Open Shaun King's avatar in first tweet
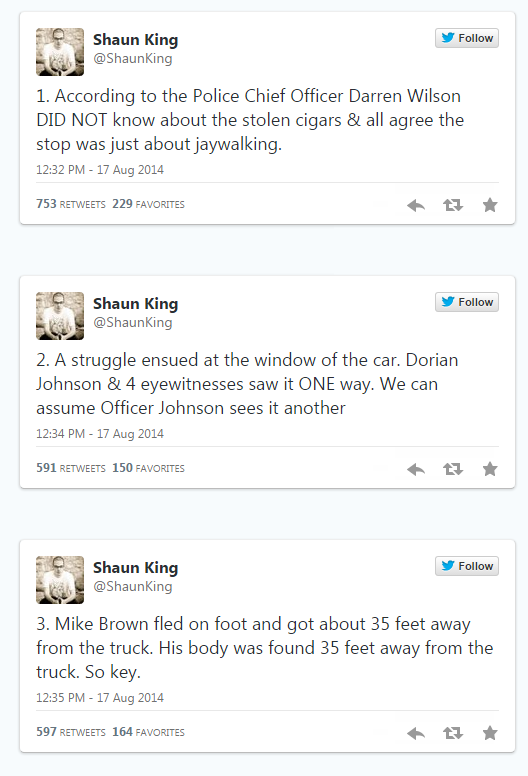Screen dimensions: 528x776 point(60,52)
